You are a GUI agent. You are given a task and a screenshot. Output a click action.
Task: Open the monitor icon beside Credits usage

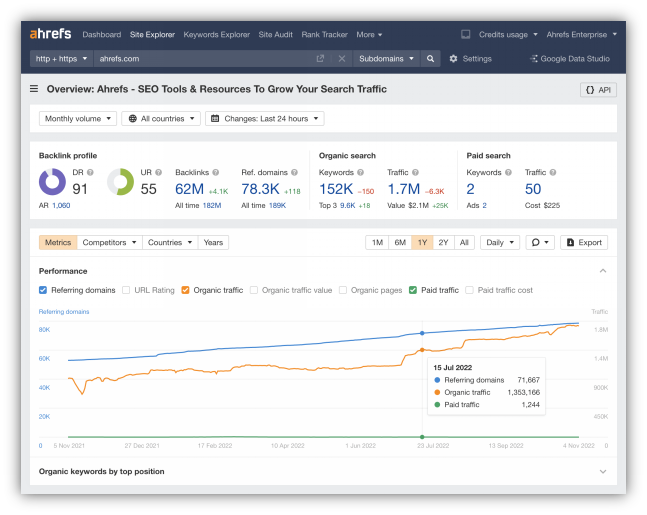click(x=465, y=34)
